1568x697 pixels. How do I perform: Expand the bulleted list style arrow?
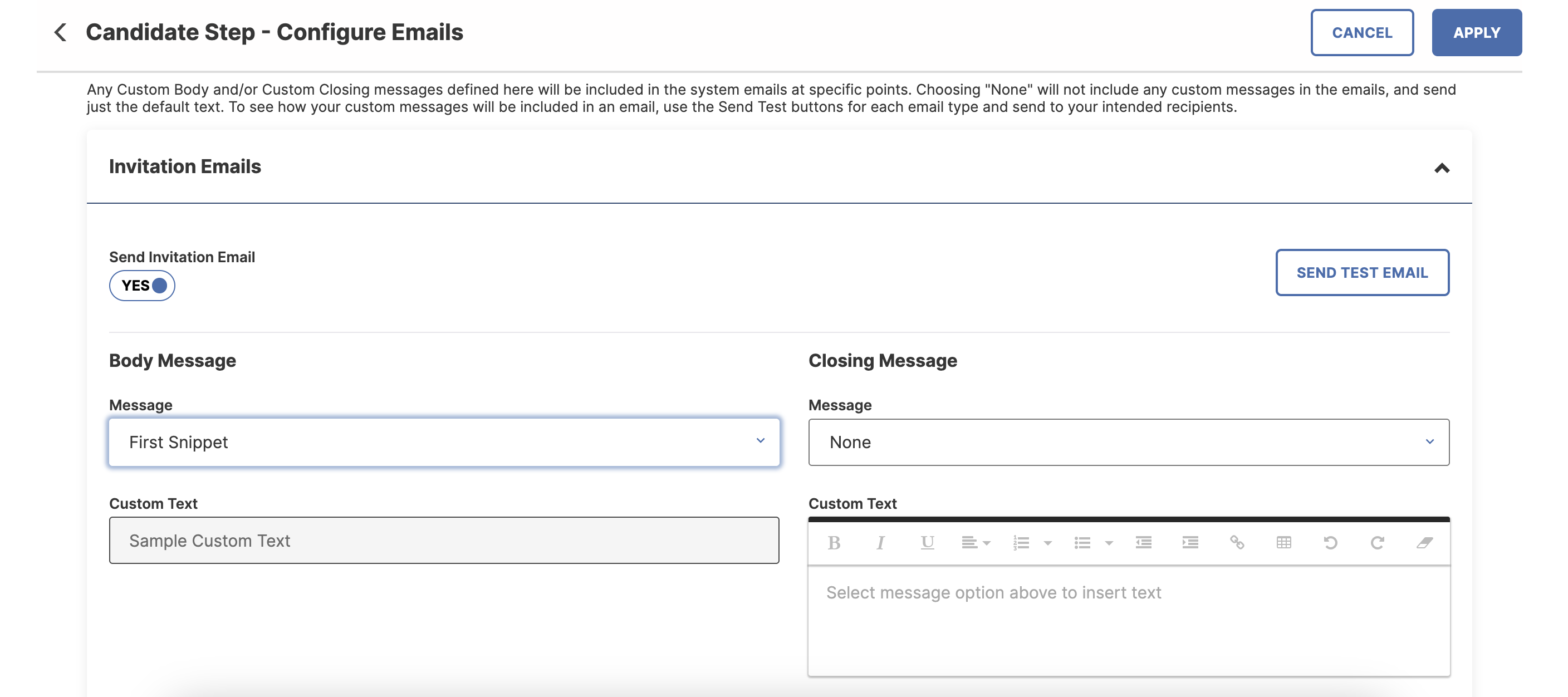[x=1109, y=543]
